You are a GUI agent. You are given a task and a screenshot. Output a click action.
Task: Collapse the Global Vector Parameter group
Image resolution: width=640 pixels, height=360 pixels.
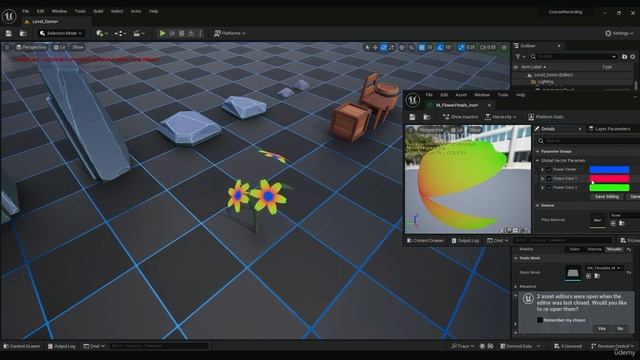coord(538,160)
